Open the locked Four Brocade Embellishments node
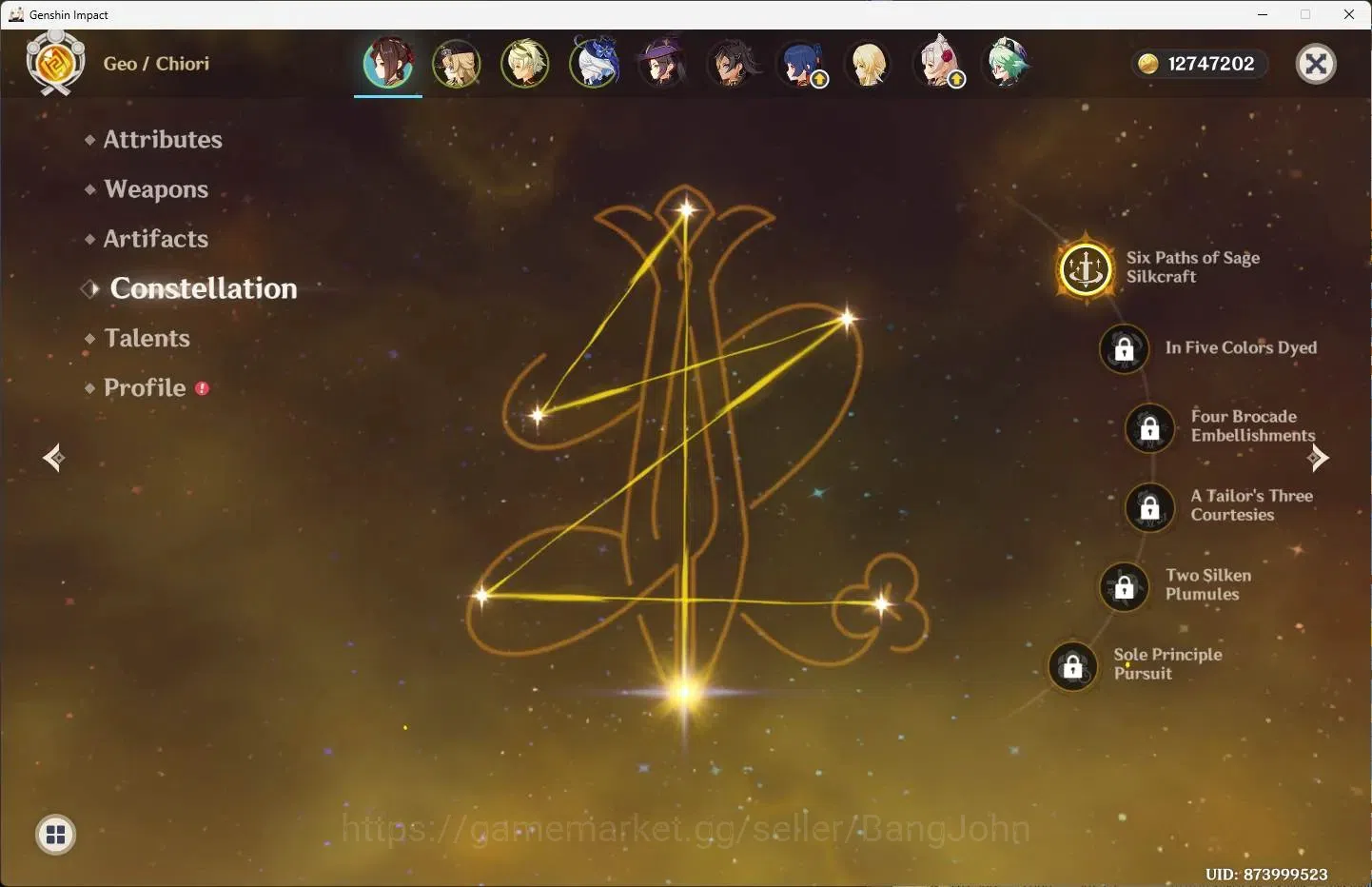Viewport: 1372px width, 887px height. click(x=1150, y=427)
